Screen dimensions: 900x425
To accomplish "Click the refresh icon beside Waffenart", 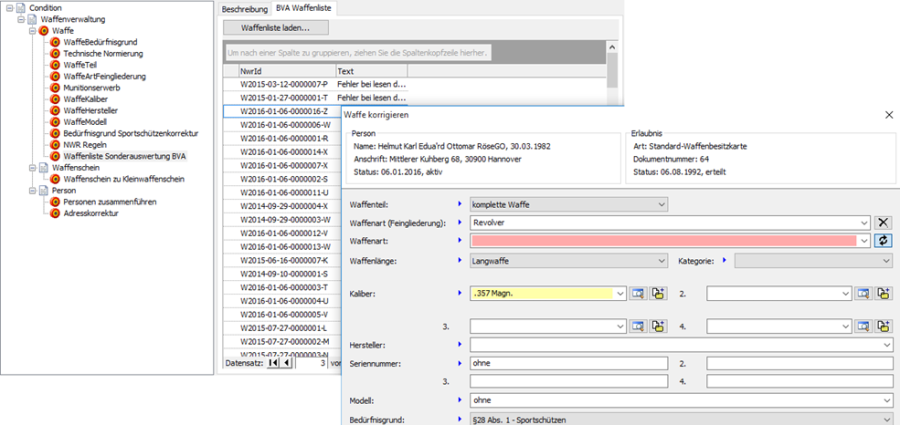I will click(883, 241).
